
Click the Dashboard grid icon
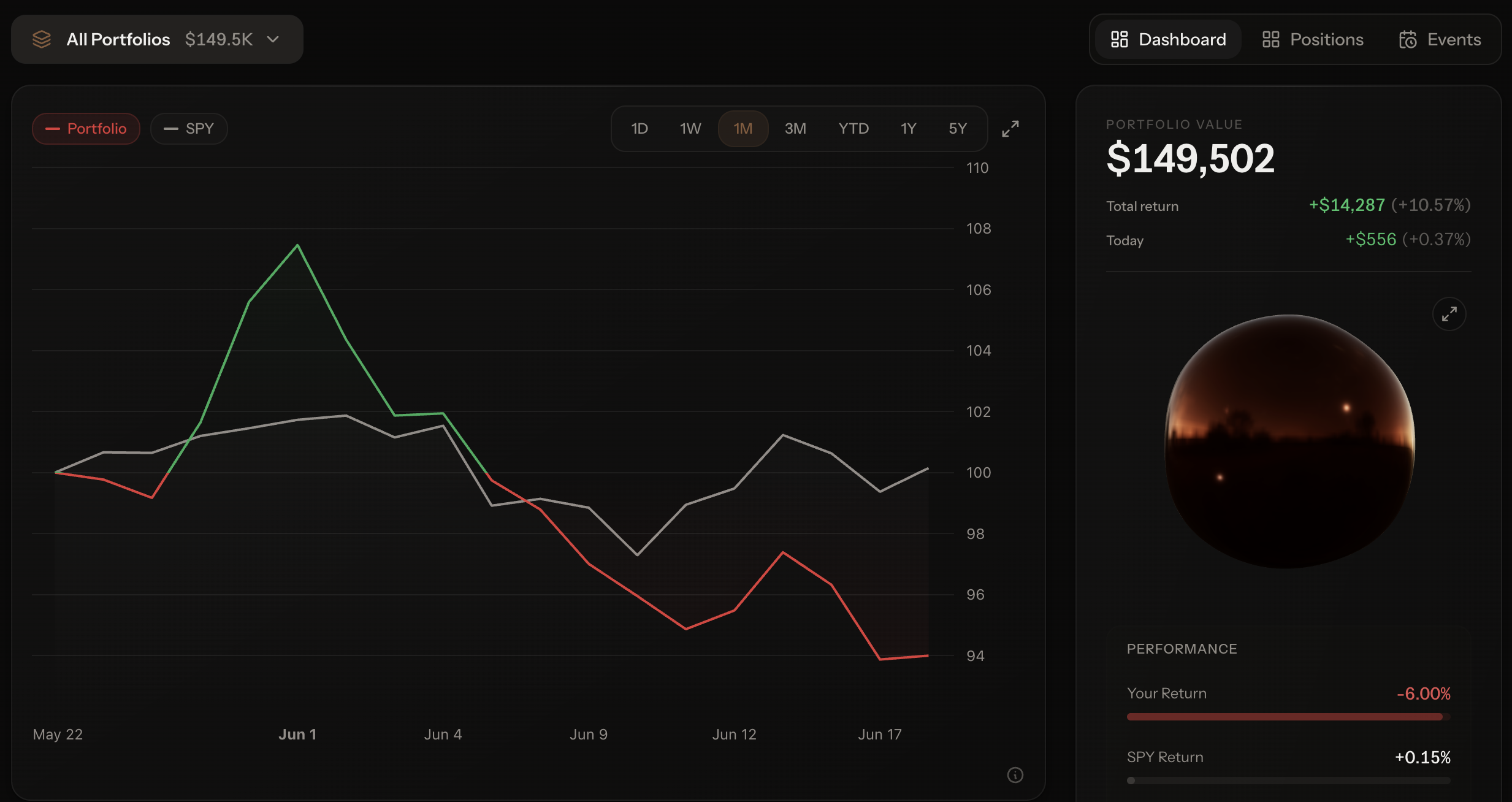click(x=1120, y=39)
